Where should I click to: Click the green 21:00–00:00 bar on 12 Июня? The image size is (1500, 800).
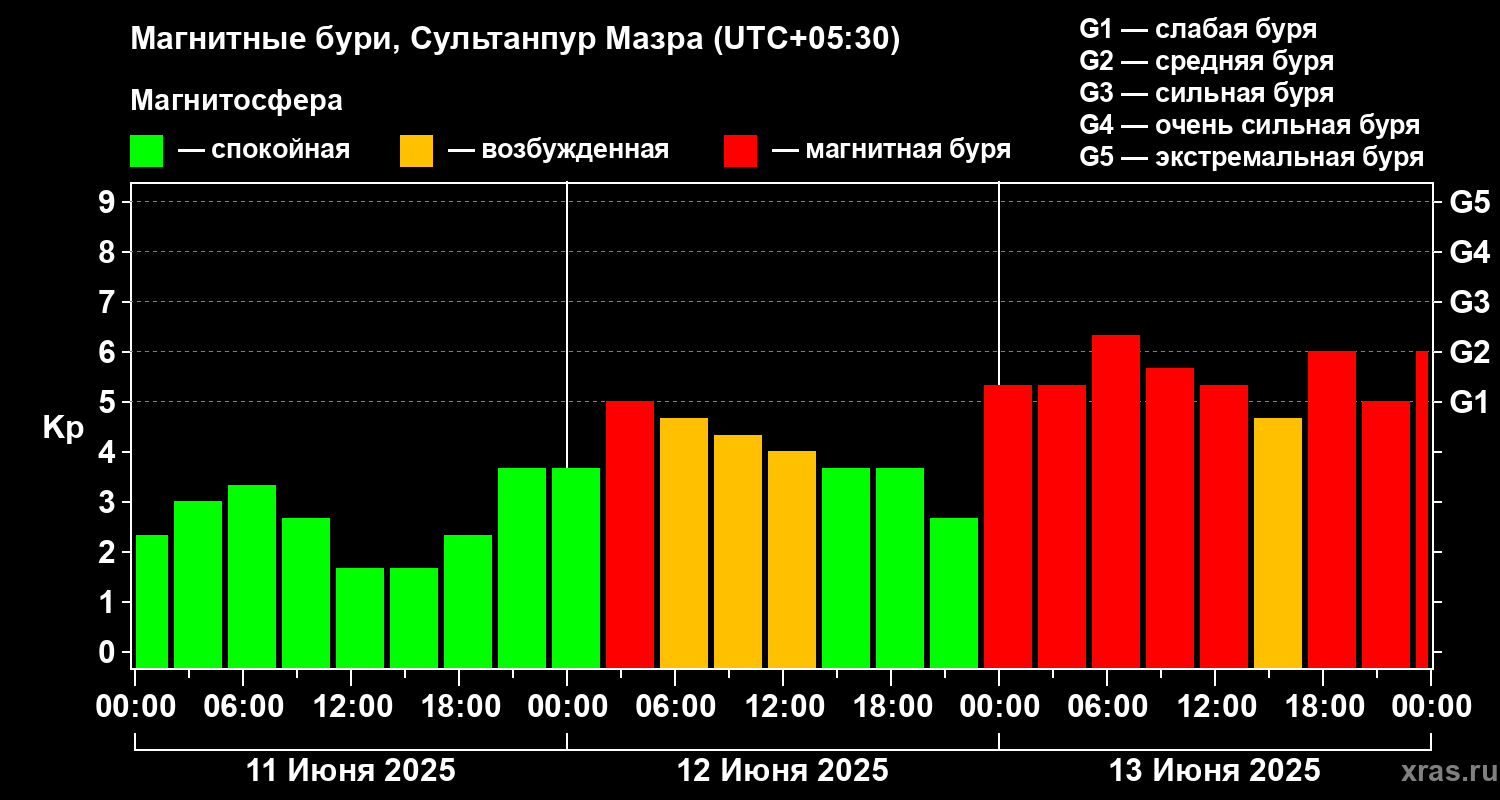click(x=954, y=592)
